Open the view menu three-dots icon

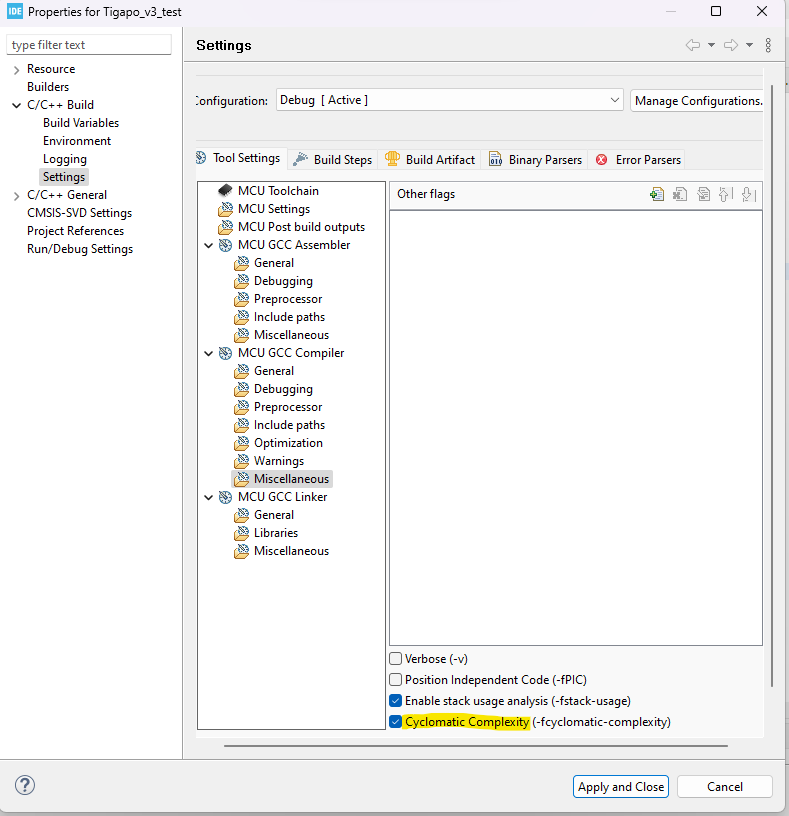(768, 45)
